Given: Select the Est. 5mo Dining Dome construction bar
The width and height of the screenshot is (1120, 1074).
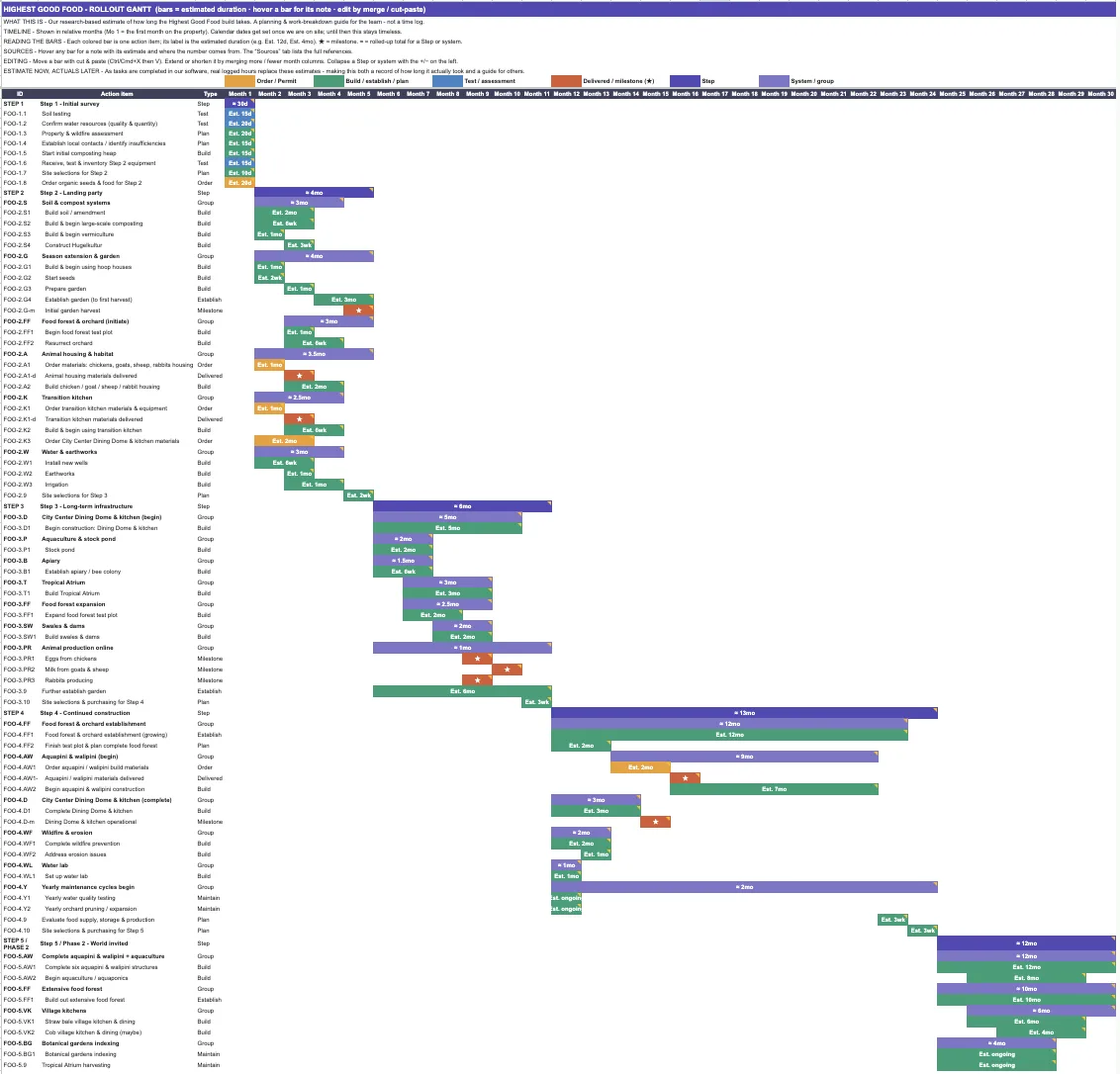Looking at the screenshot, I should coord(448,528).
